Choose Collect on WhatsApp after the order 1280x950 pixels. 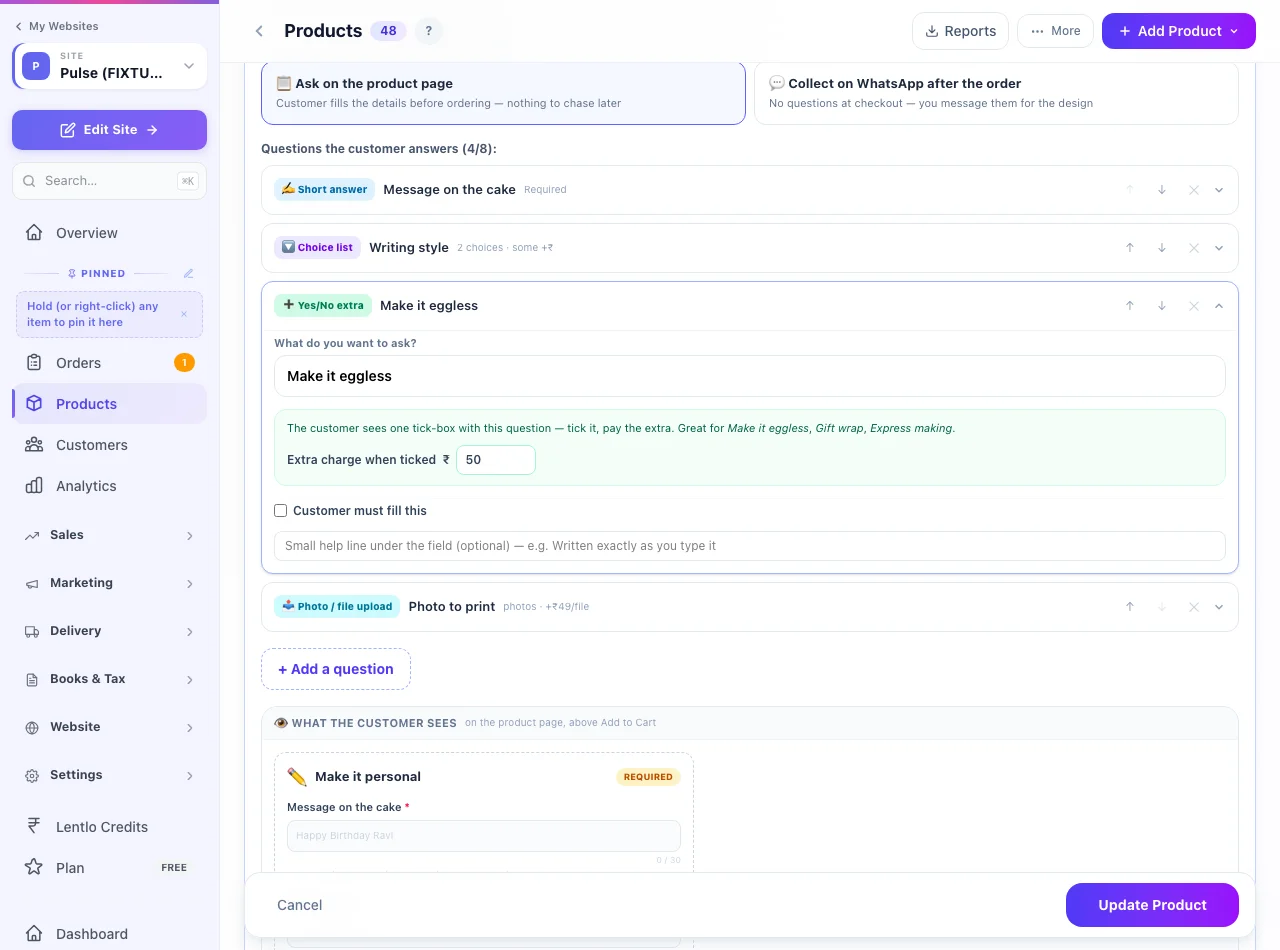click(996, 93)
